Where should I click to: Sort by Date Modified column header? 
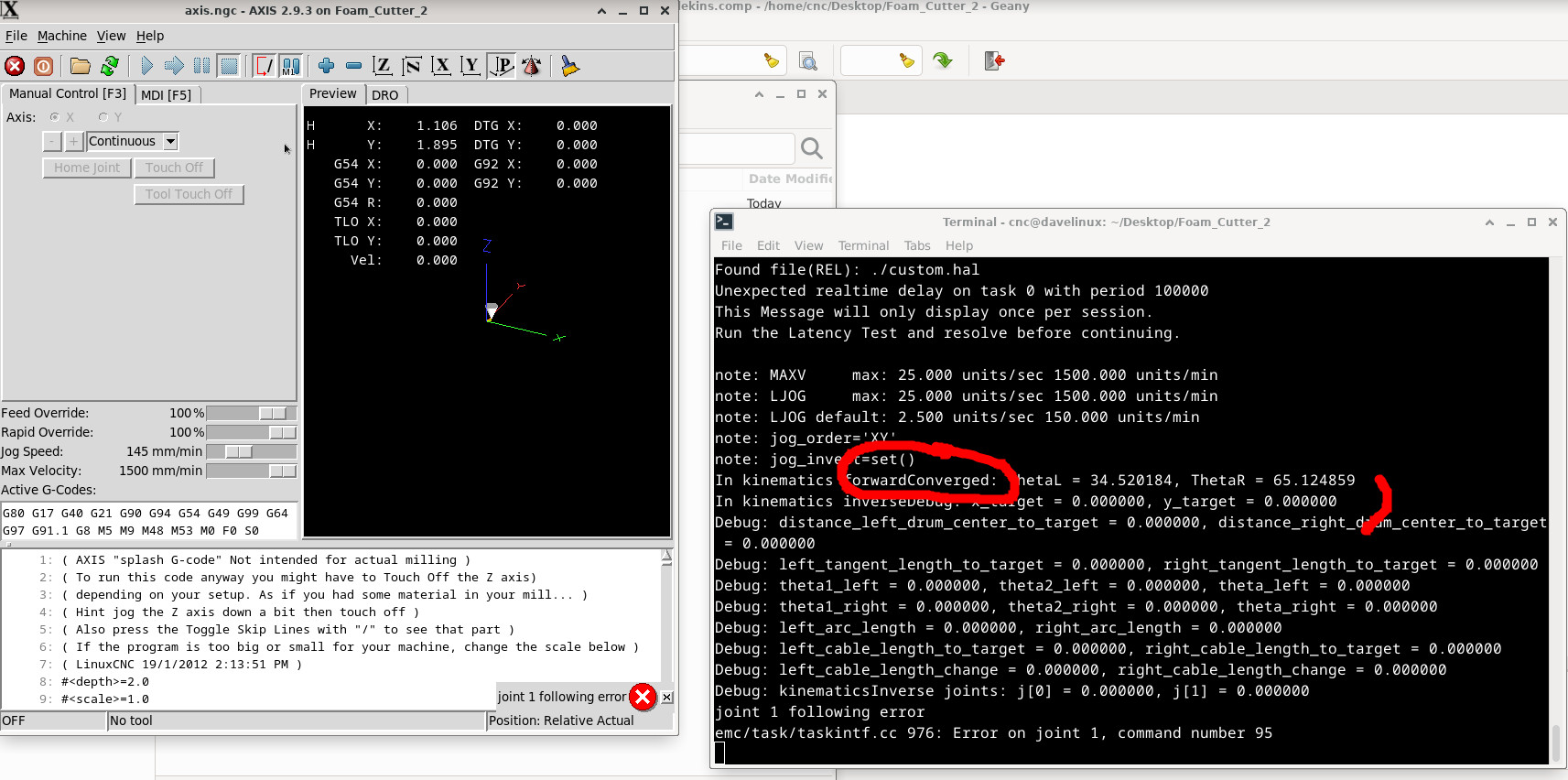coord(790,179)
